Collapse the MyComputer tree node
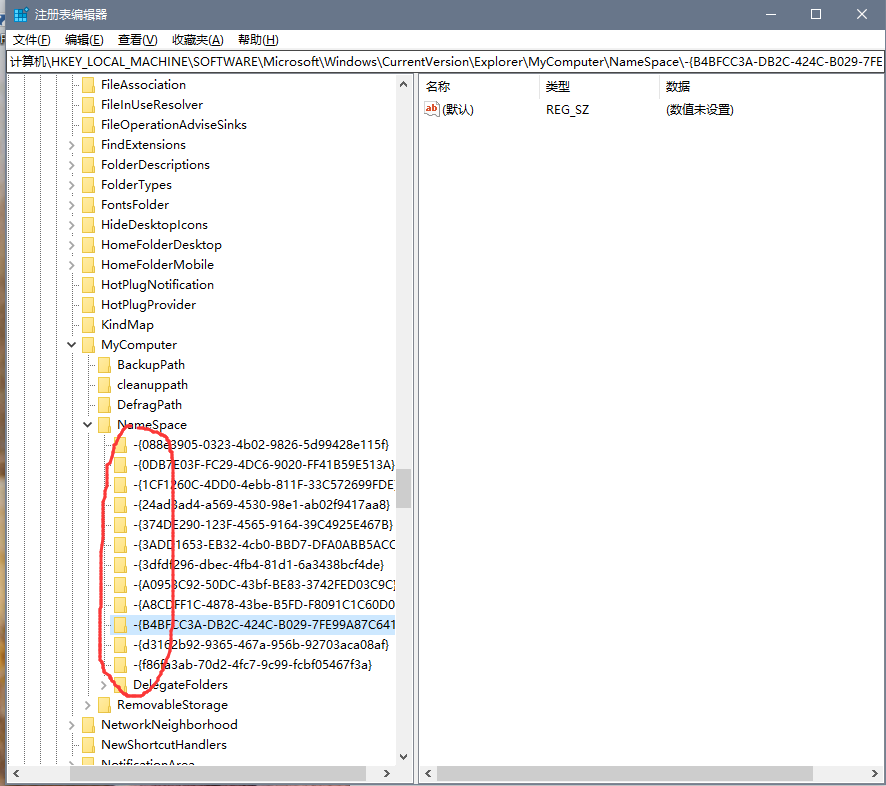The height and width of the screenshot is (786, 886). click(72, 345)
